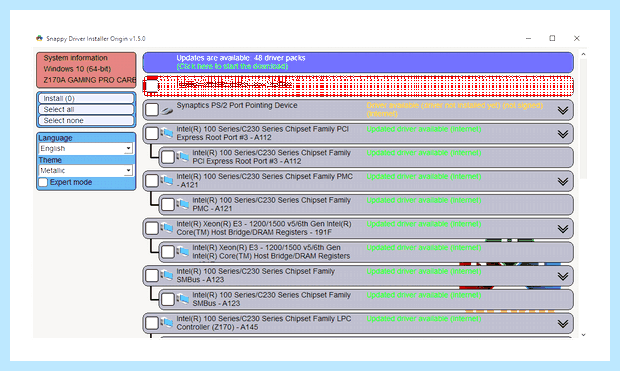The height and width of the screenshot is (371, 620).
Task: Click device icon of nested PCI Express Root Port #3 row
Action: pos(182,157)
